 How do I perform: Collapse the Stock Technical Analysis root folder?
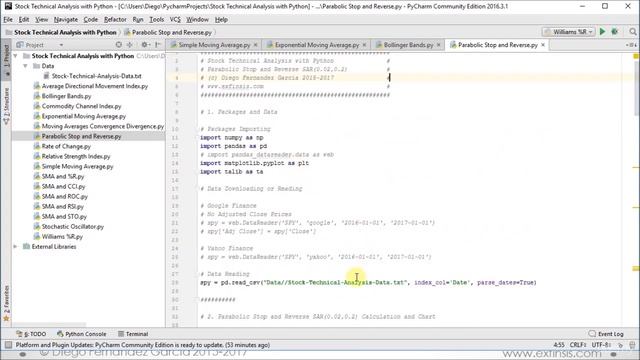point(16,56)
